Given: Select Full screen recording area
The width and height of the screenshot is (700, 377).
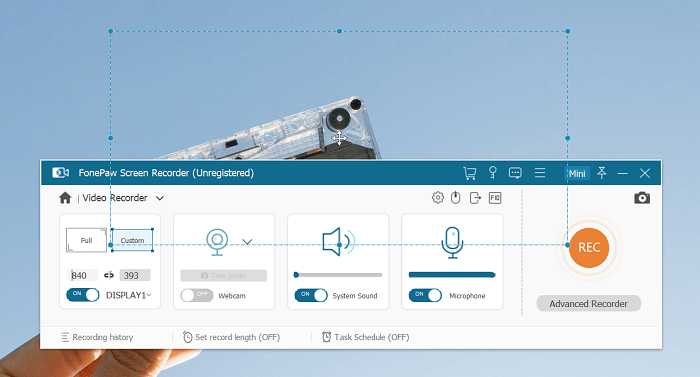Looking at the screenshot, I should coord(86,240).
